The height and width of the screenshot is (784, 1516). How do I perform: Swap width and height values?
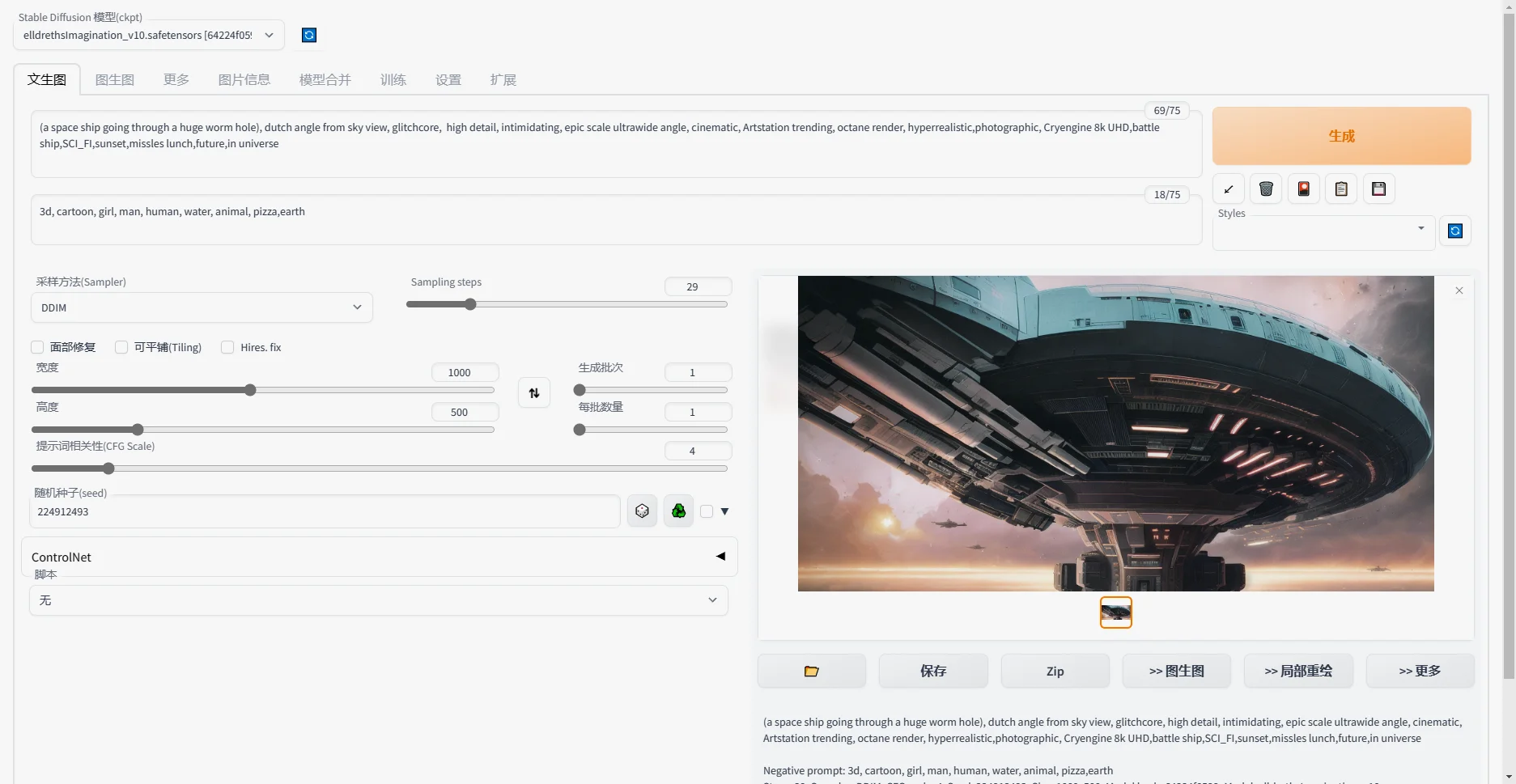click(x=534, y=393)
